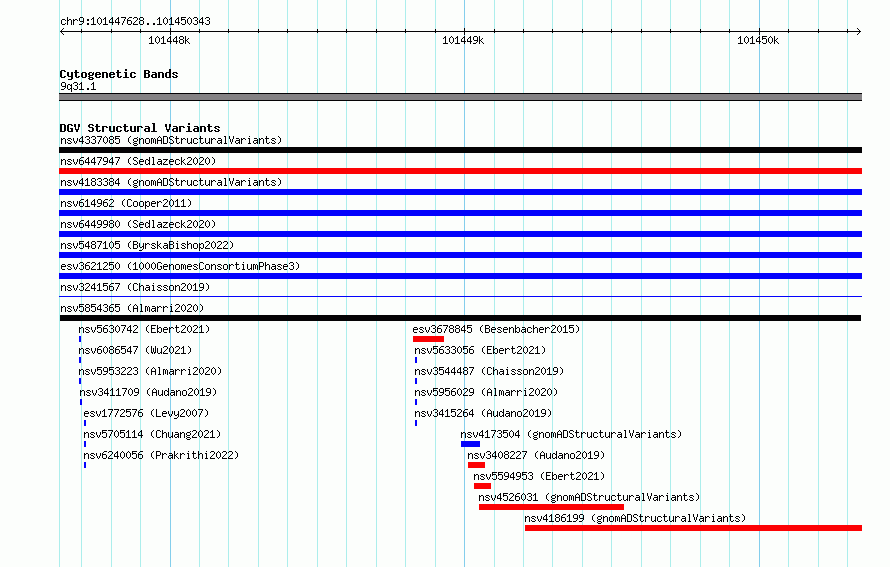
Task: Click the red bar under nsv4186199
Action: pyautogui.click(x=694, y=528)
